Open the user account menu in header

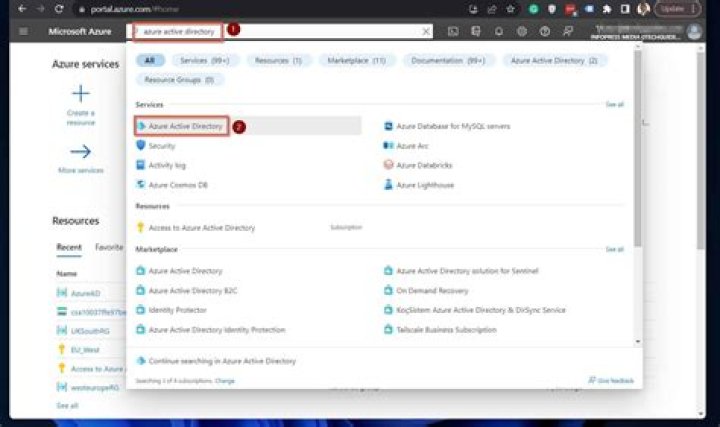pyautogui.click(x=694, y=31)
